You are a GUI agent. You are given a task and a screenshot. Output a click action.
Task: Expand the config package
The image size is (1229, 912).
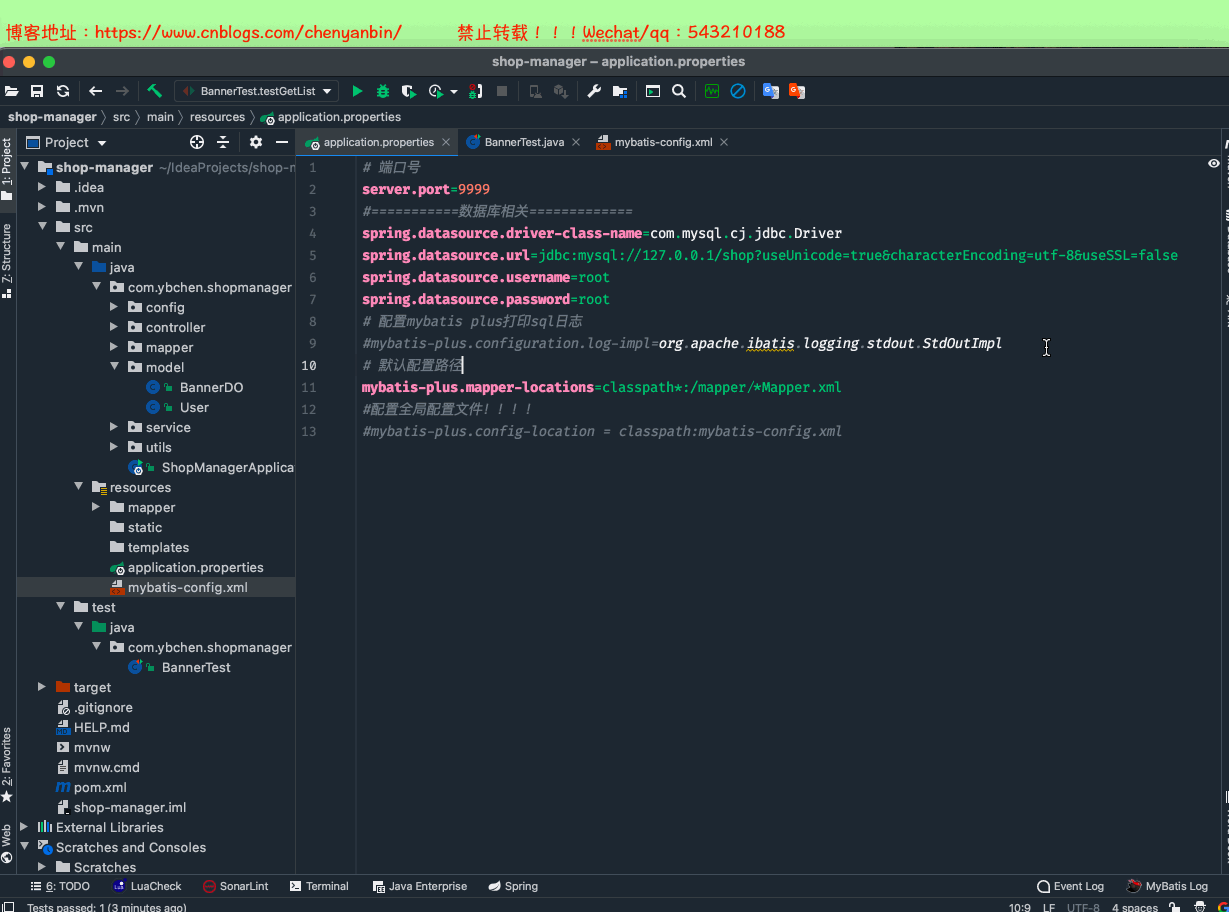click(x=113, y=307)
